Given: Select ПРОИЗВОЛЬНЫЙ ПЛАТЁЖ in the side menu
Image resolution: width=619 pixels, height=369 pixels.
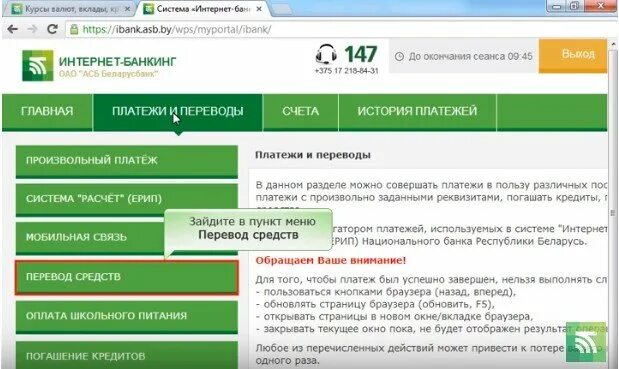Looking at the screenshot, I should 127,161.
